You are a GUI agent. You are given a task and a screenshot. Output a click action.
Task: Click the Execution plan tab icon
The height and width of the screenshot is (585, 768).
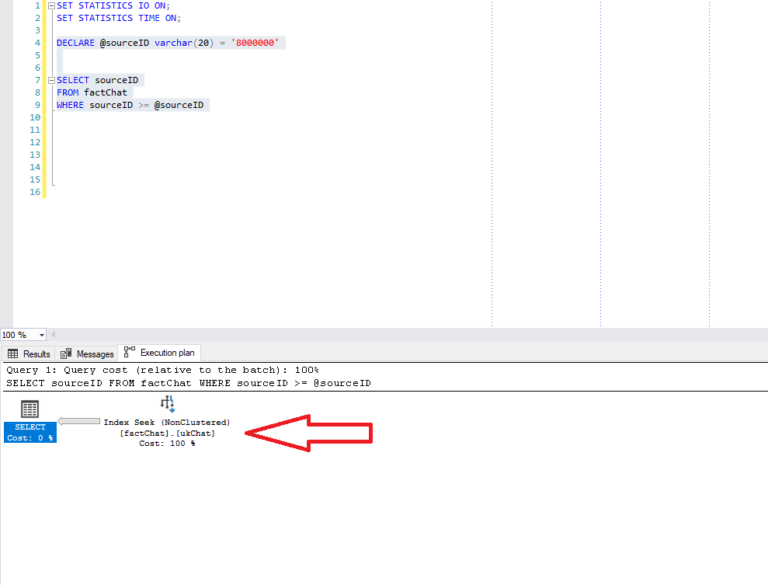tap(129, 353)
